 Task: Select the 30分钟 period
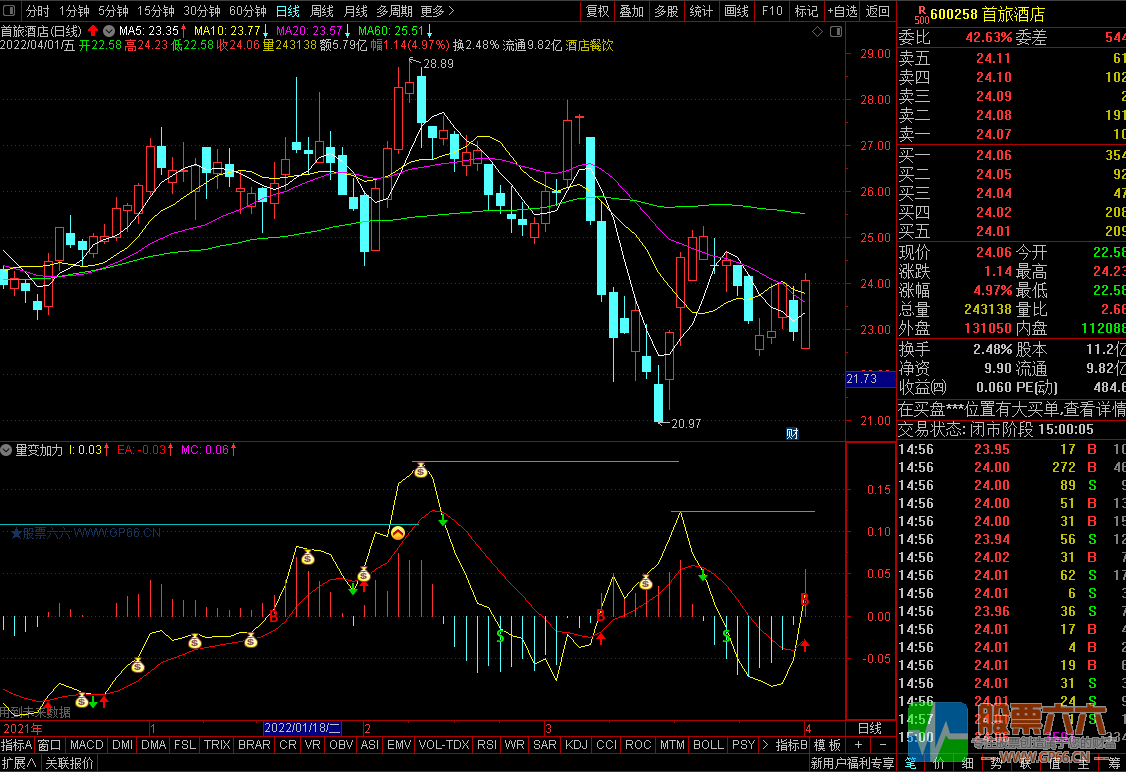coord(202,11)
